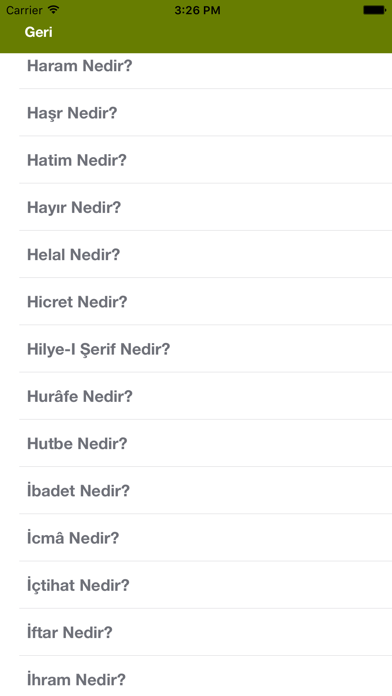The width and height of the screenshot is (392, 696).
Task: Select the Hayır Nedir? list item
Action: [x=196, y=207]
